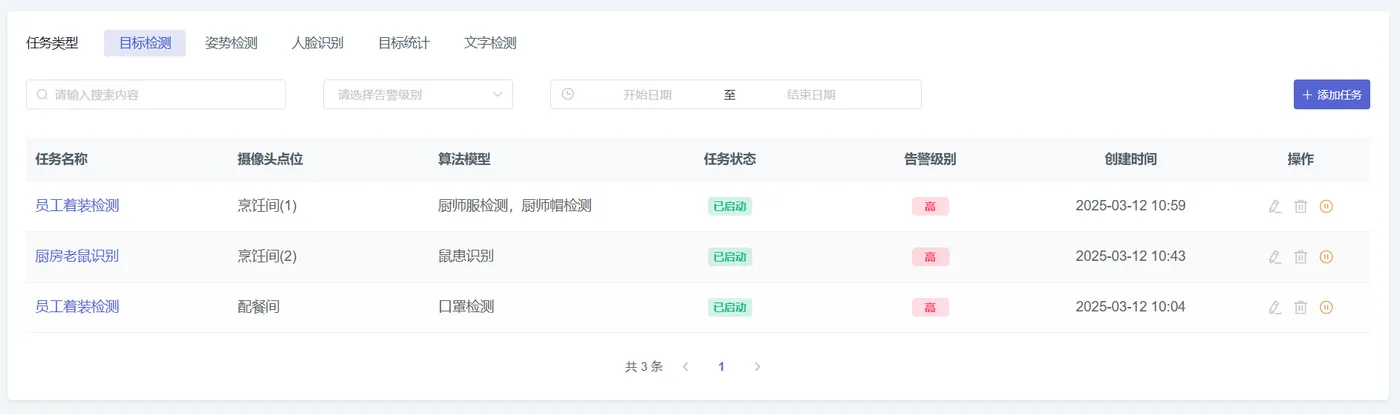Switch to 人脸识别 tab
This screenshot has height=414, width=1400.
coord(317,43)
